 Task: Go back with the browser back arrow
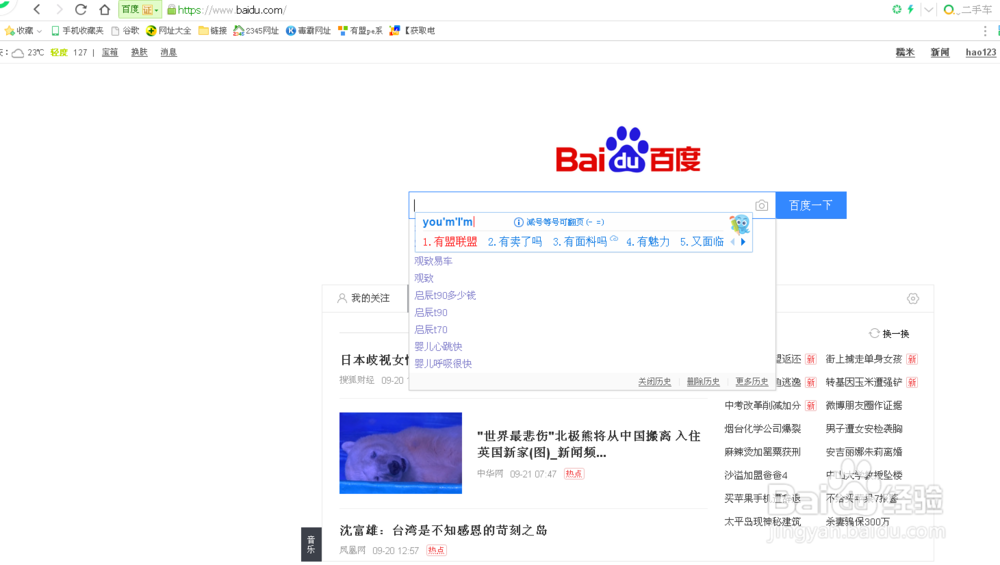tap(37, 10)
